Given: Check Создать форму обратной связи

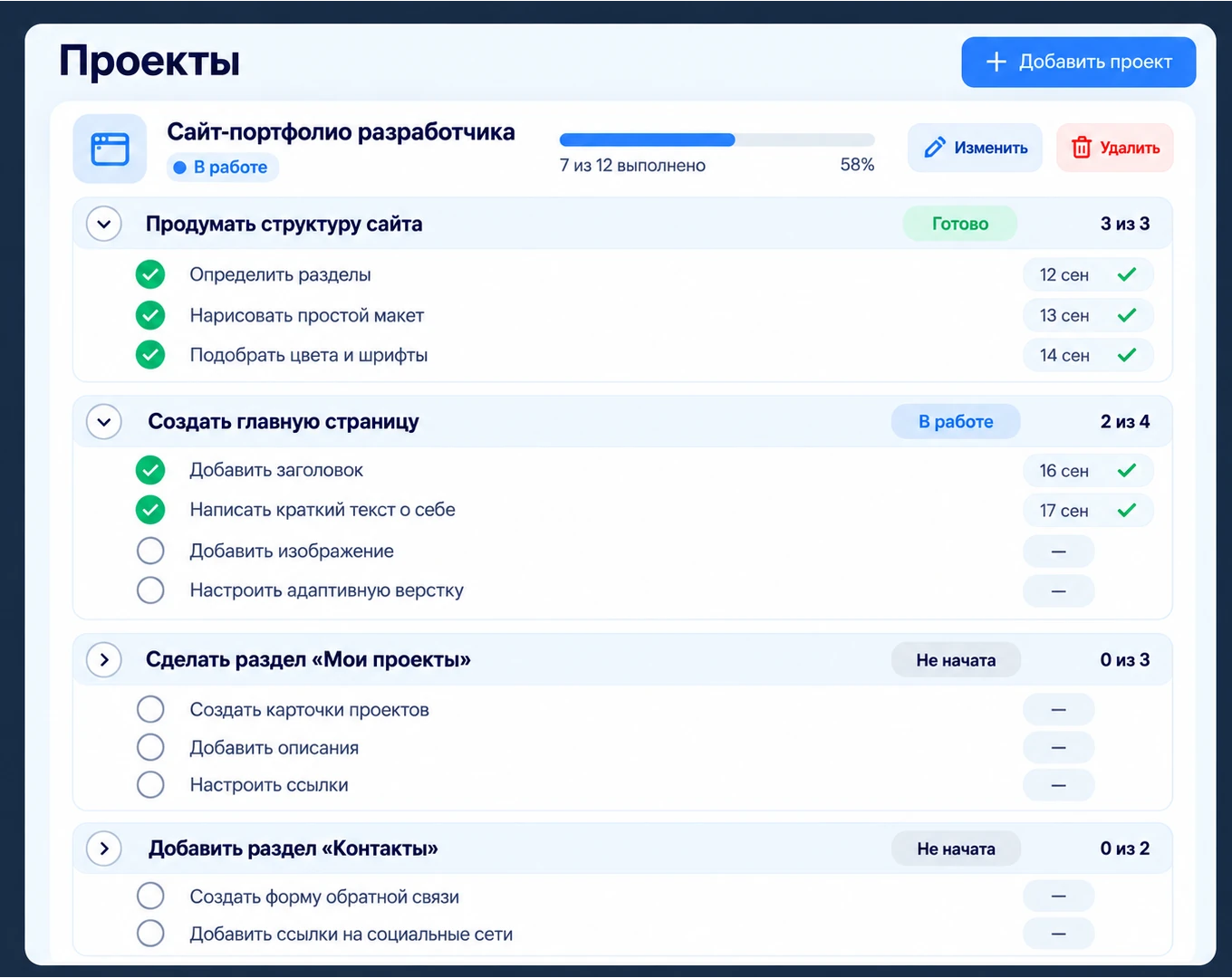Looking at the screenshot, I should 150,896.
